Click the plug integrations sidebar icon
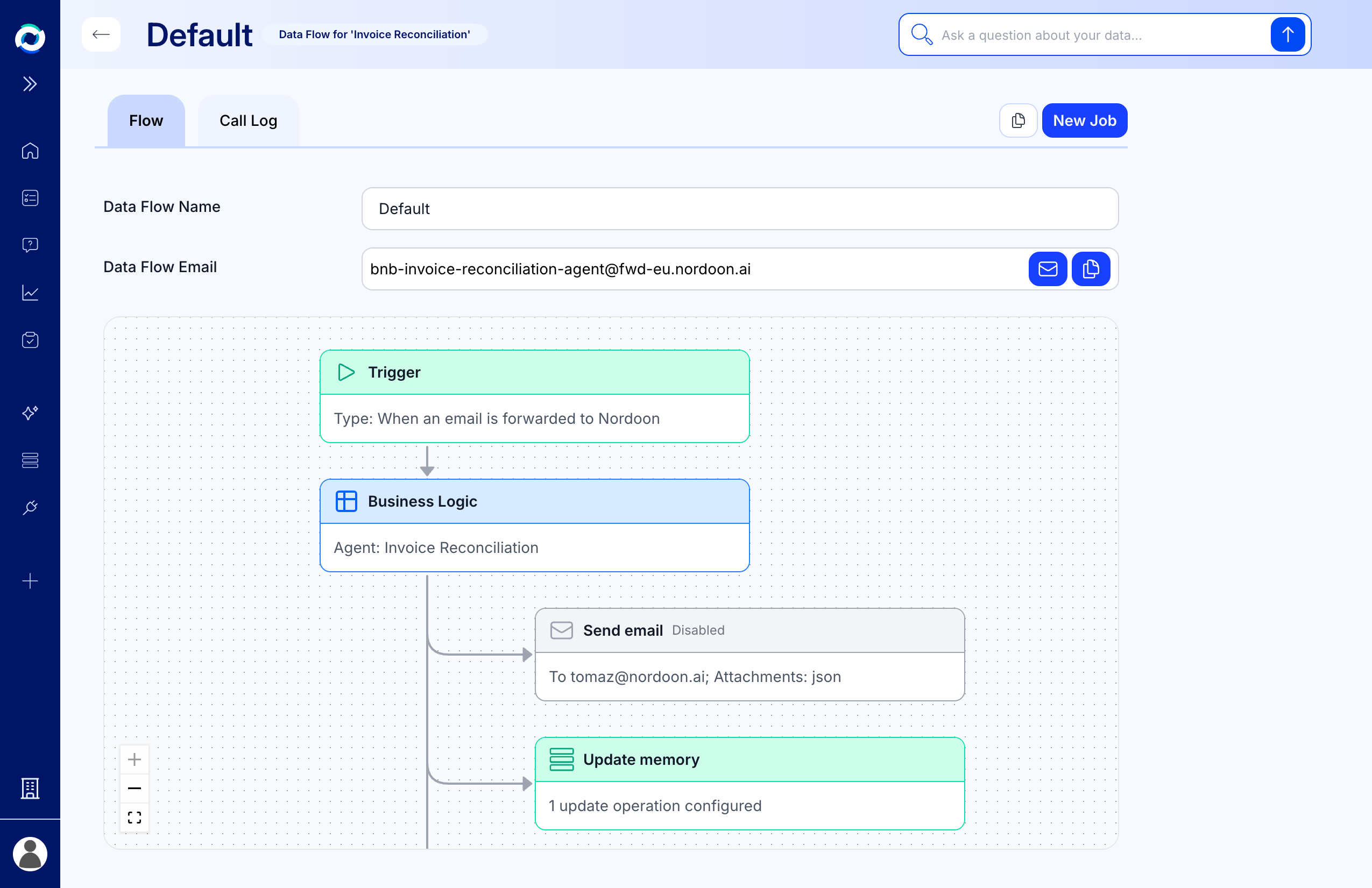Viewport: 1372px width, 888px height. coord(30,507)
